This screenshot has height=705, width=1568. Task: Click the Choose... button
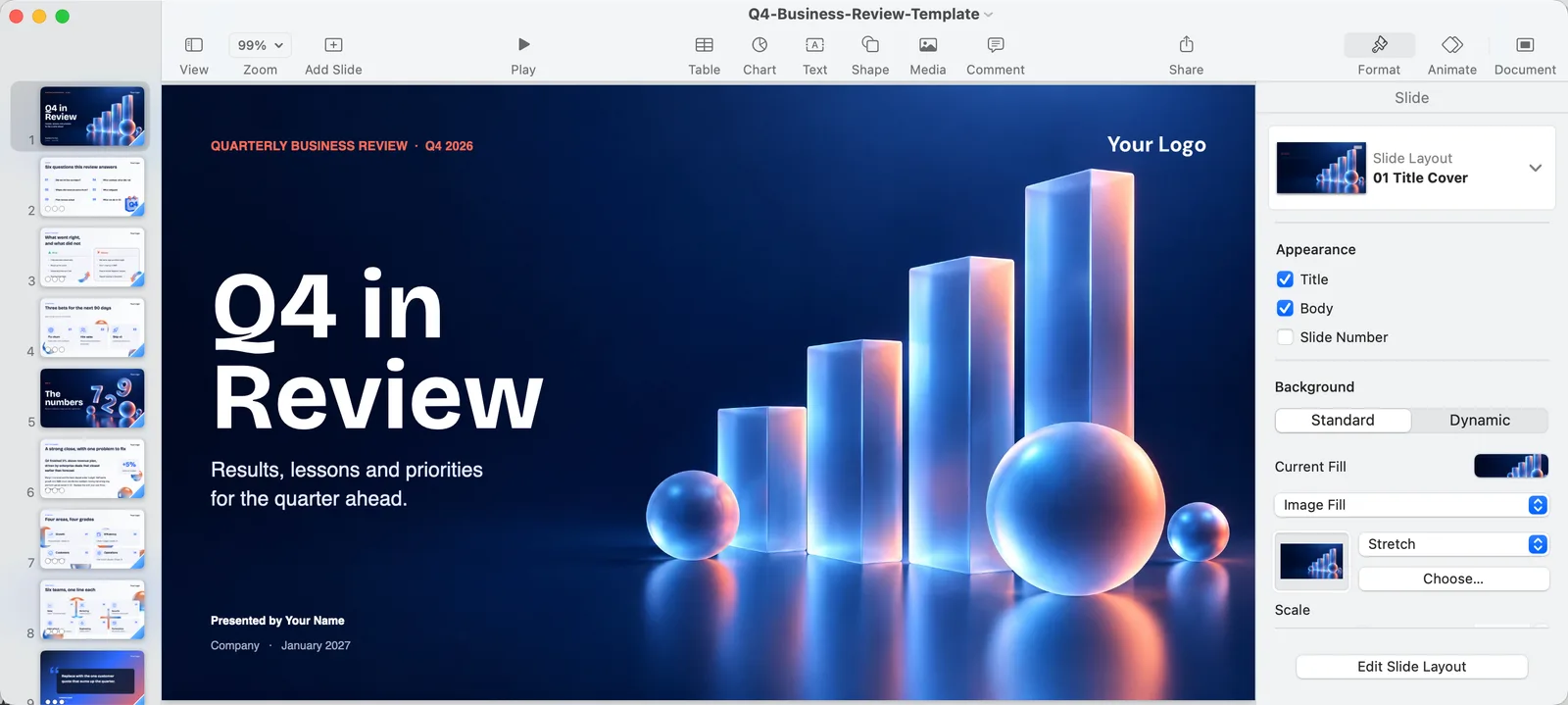pos(1453,579)
